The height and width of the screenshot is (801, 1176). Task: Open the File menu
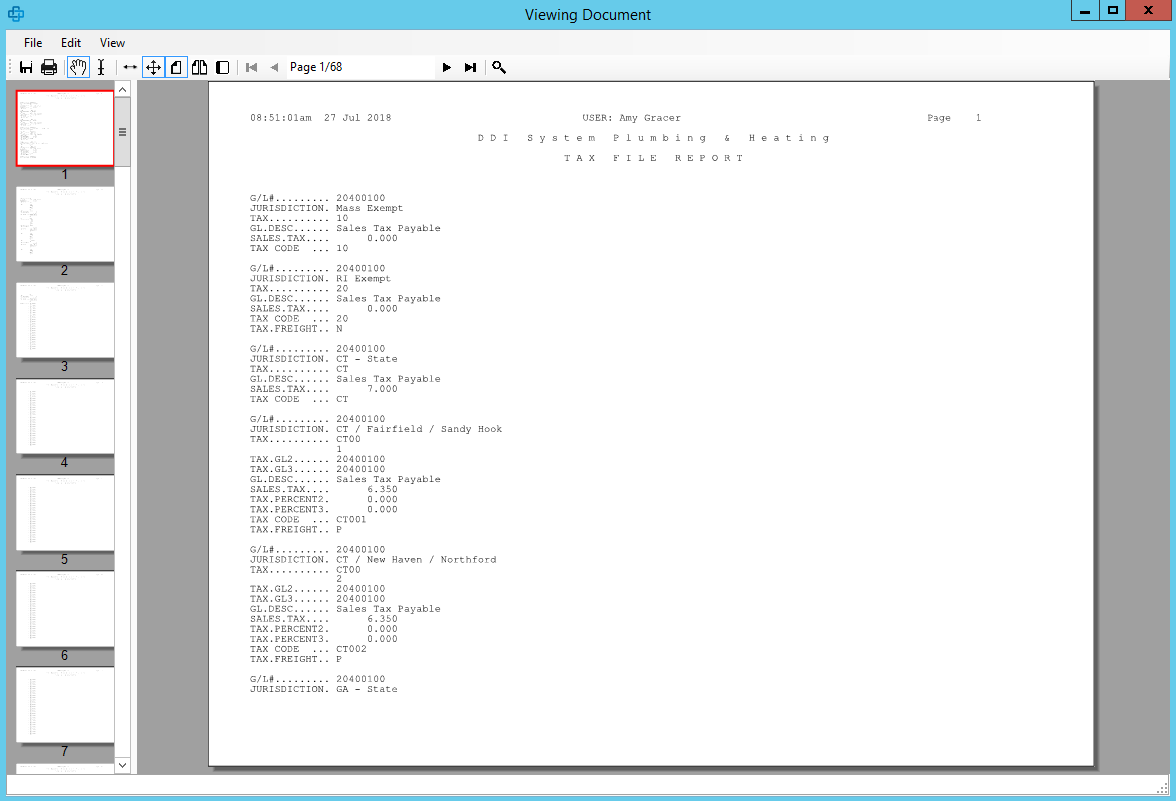[33, 43]
